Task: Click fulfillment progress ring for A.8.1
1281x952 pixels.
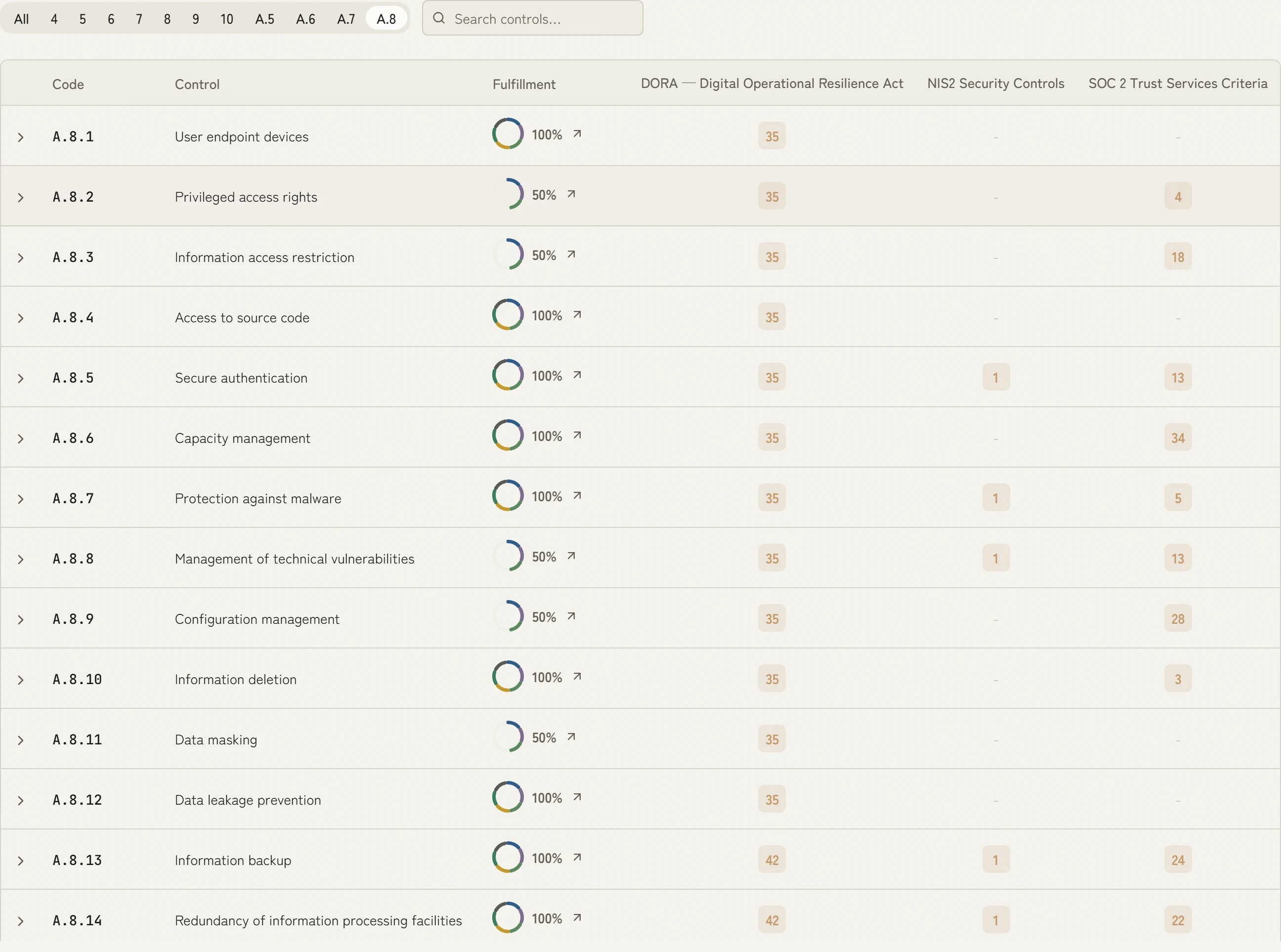Action: point(508,133)
